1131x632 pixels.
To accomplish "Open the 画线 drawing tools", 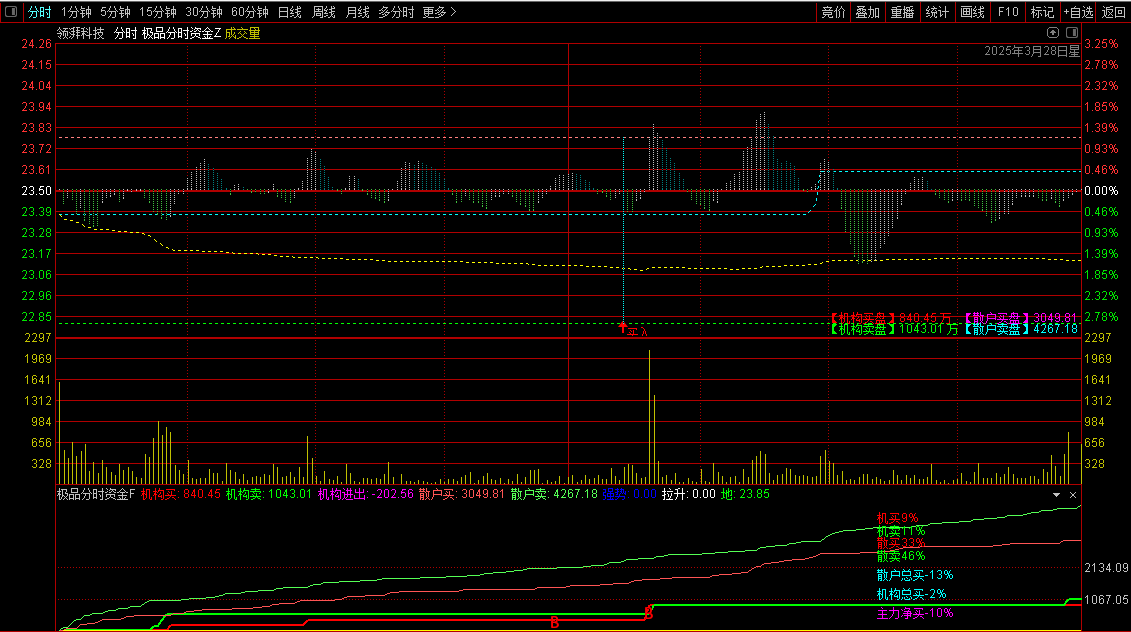I will tap(972, 12).
